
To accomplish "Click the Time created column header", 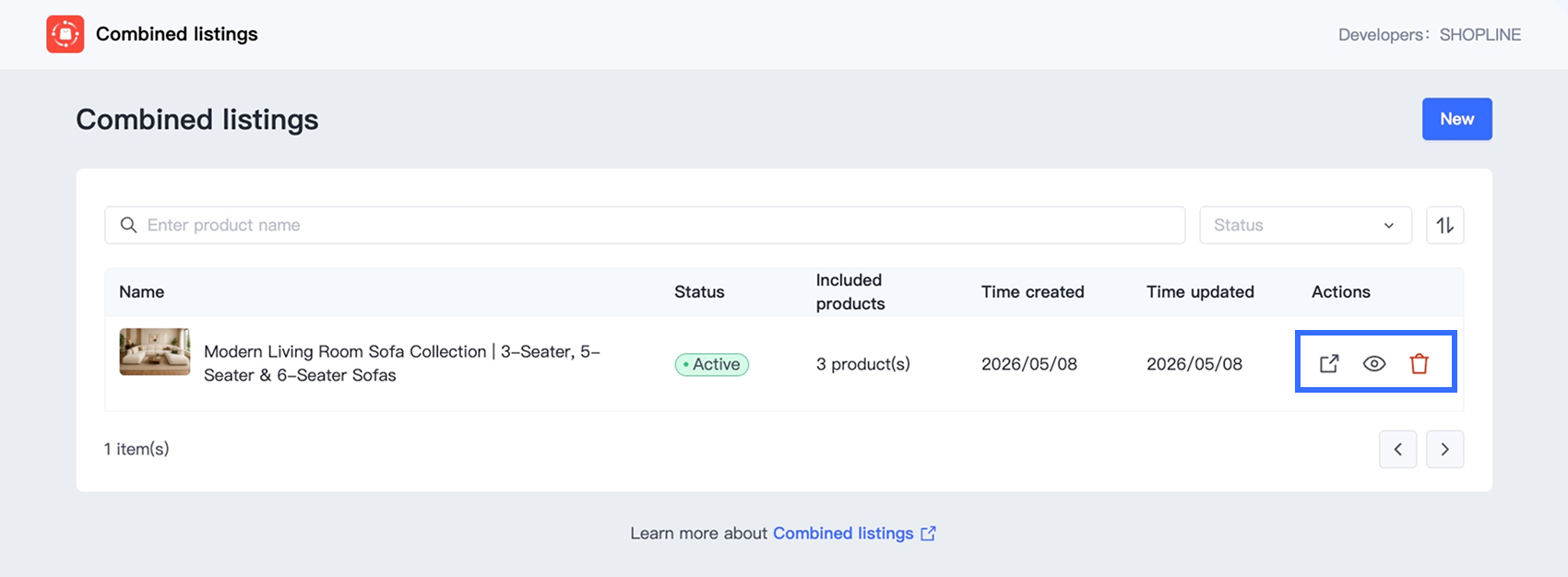I will 1033,292.
